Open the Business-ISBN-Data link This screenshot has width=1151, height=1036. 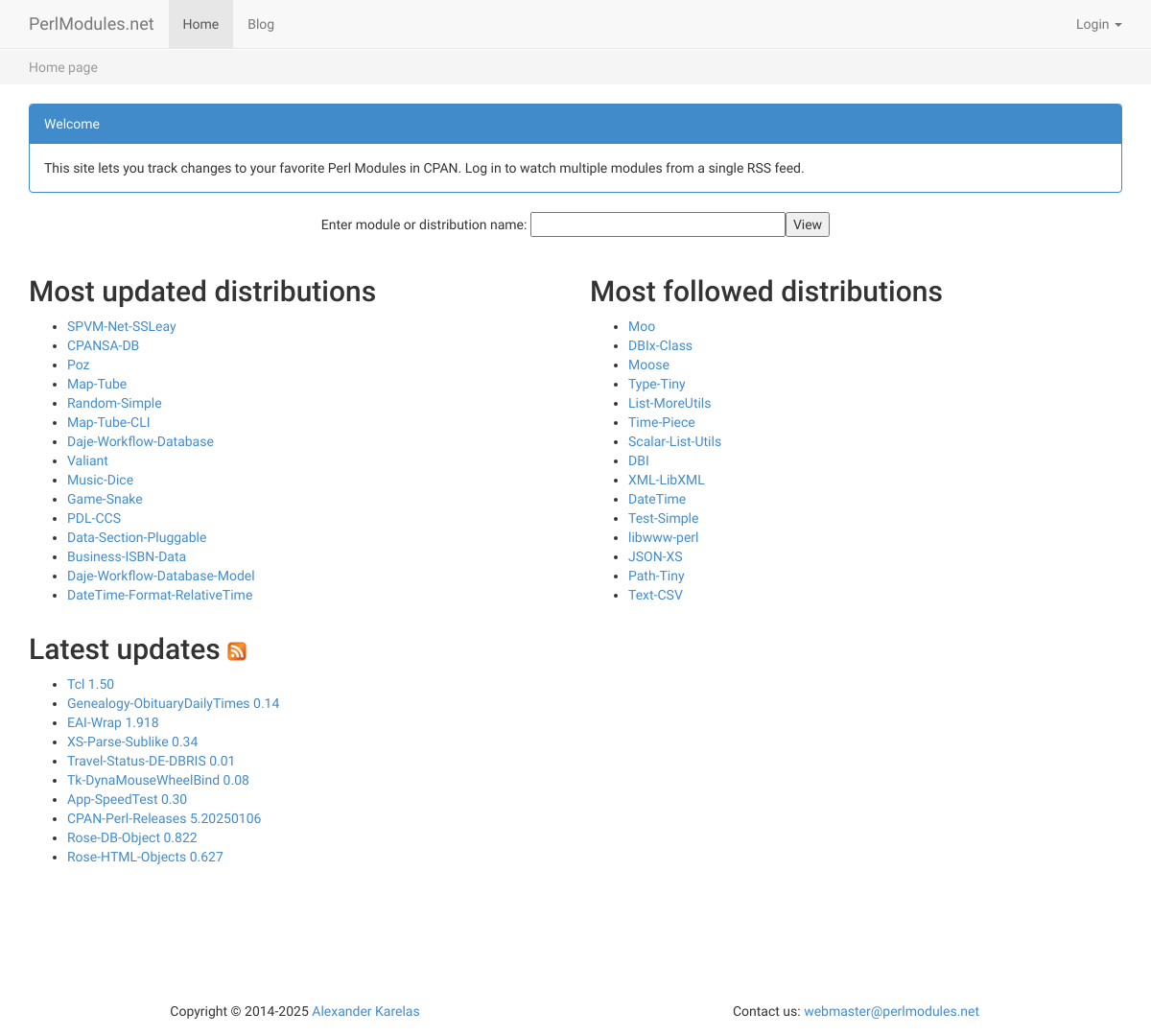point(127,556)
